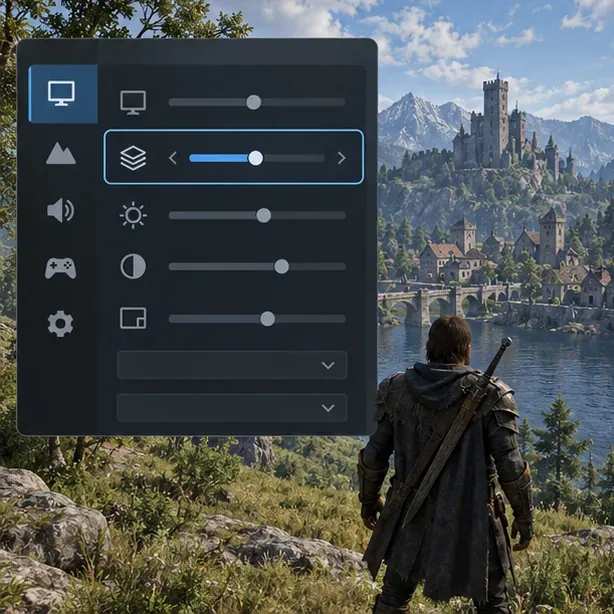Viewport: 614px width, 614px height.
Task: Switch to the Graphics tab with mountain icon
Action: [61, 154]
